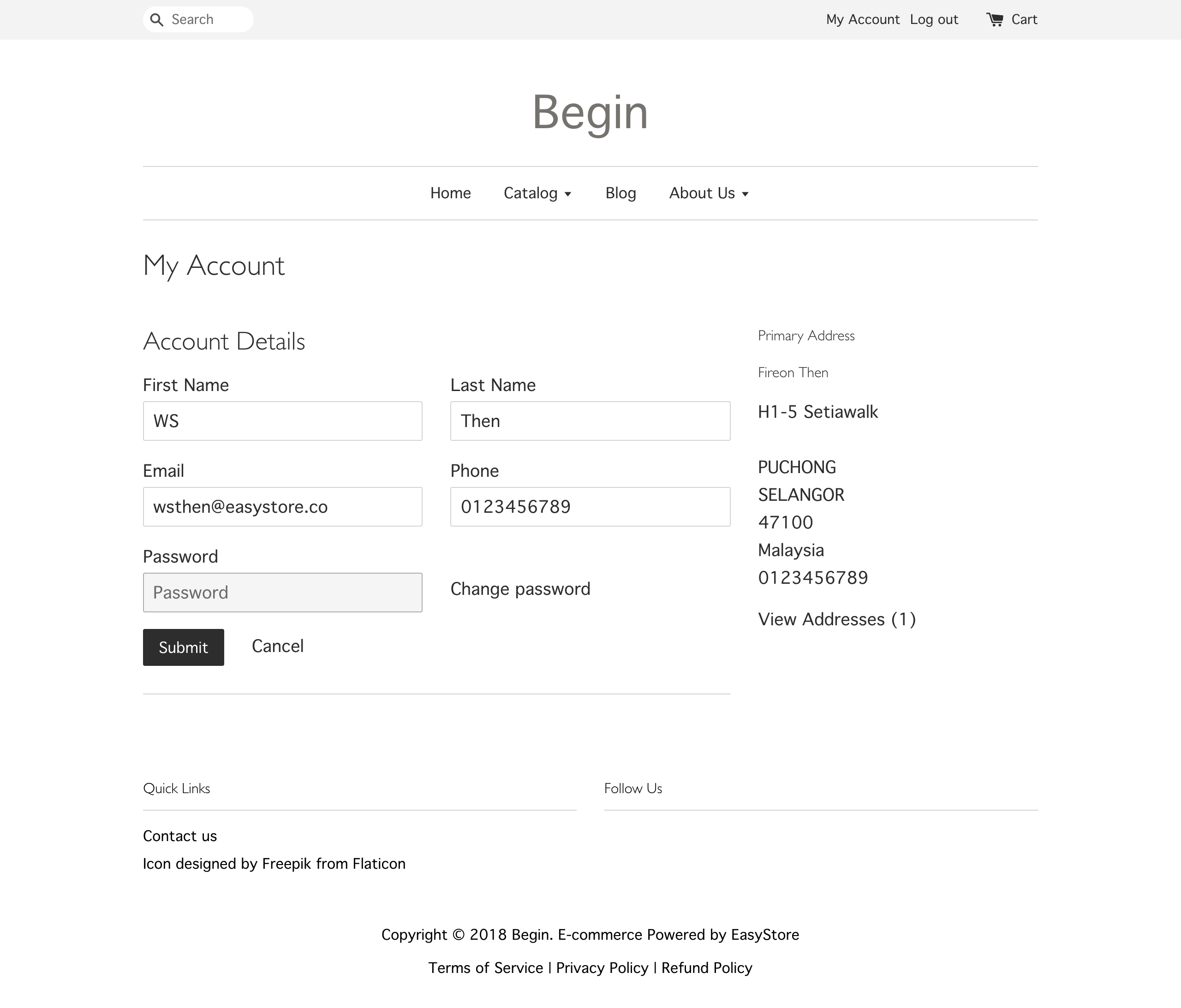Select the Primary Address heading
1181x1008 pixels.
click(x=806, y=336)
